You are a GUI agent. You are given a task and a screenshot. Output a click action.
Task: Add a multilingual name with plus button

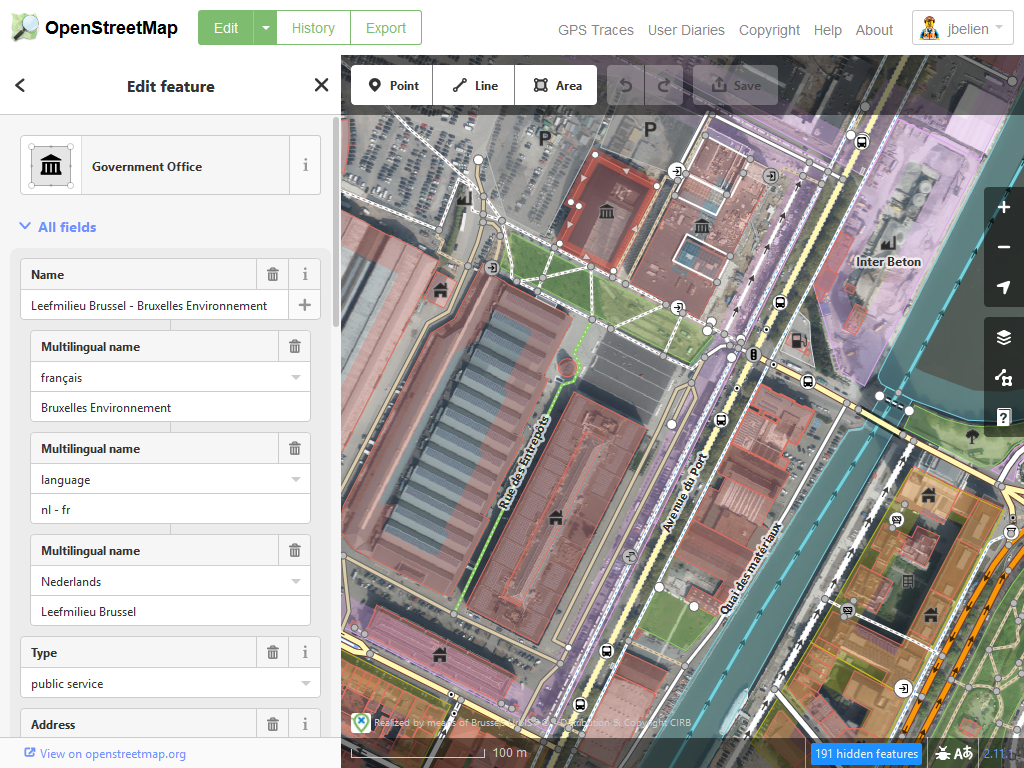tap(305, 305)
